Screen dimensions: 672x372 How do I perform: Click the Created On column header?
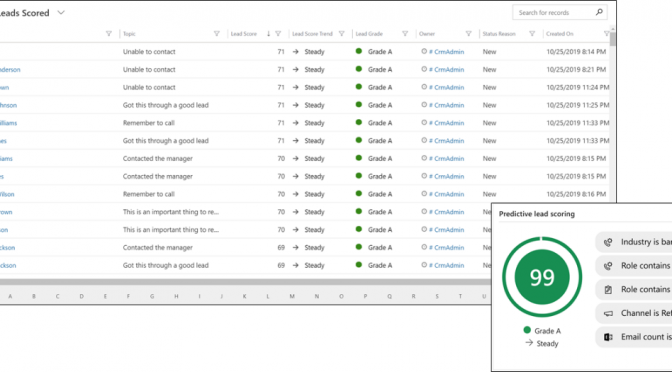[x=559, y=34]
